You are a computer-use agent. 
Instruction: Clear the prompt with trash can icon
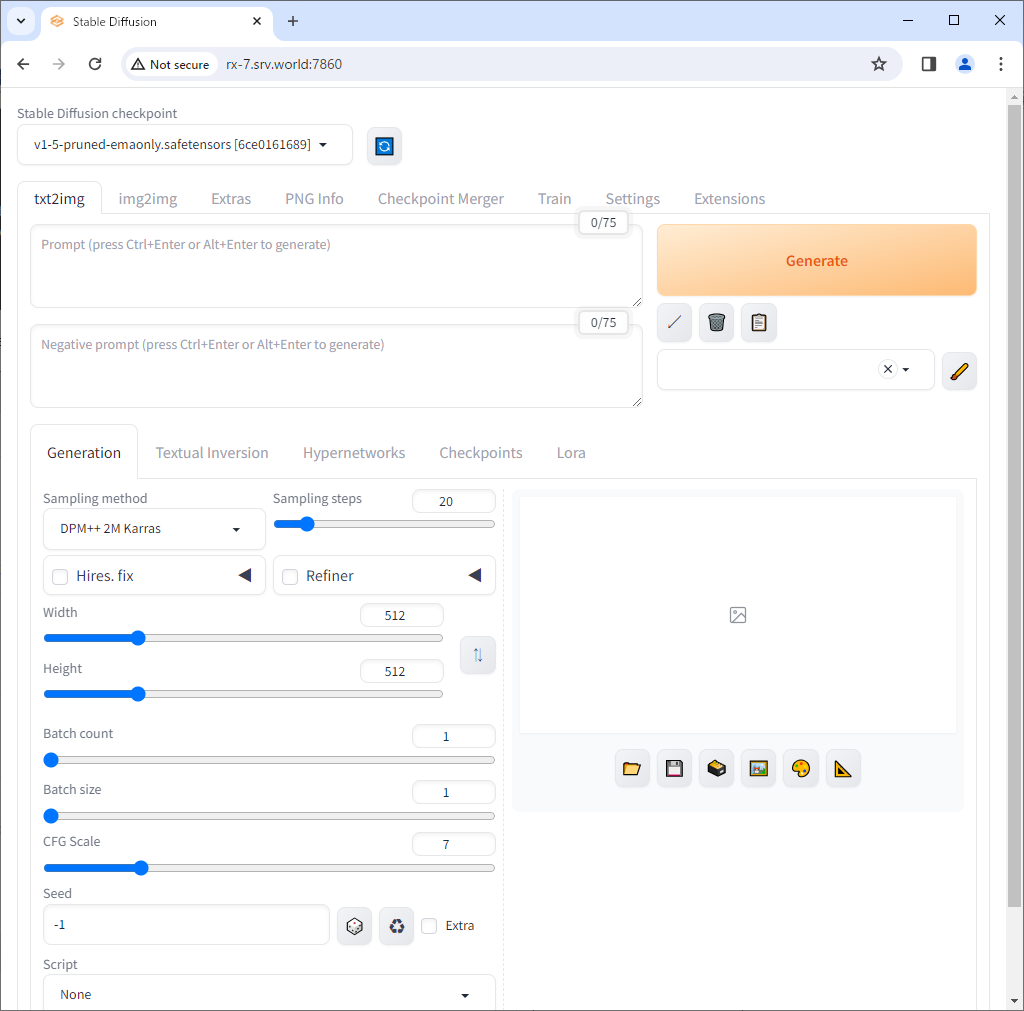(716, 322)
